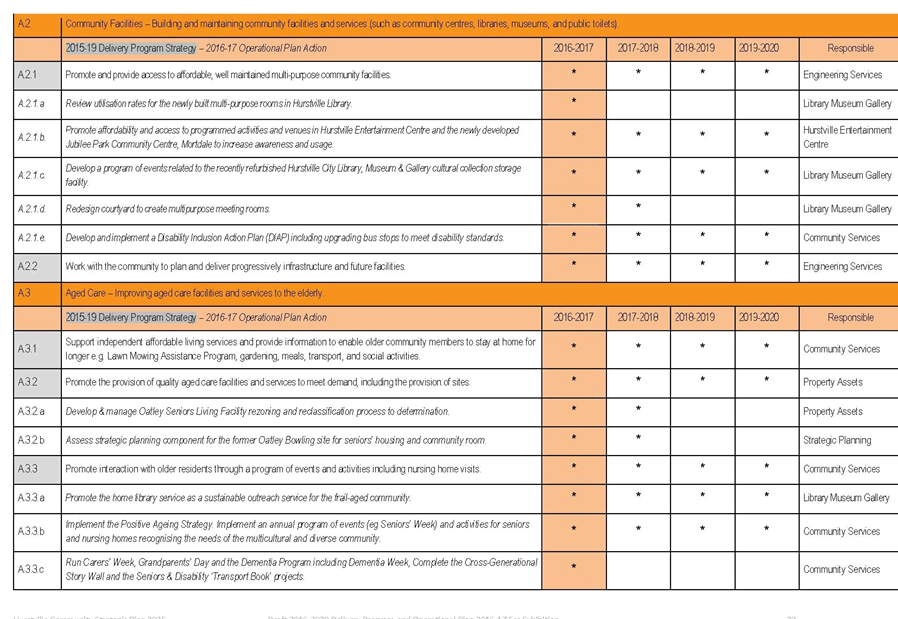
Task: Select the A2.1.c row code cell
Action: tap(37, 175)
